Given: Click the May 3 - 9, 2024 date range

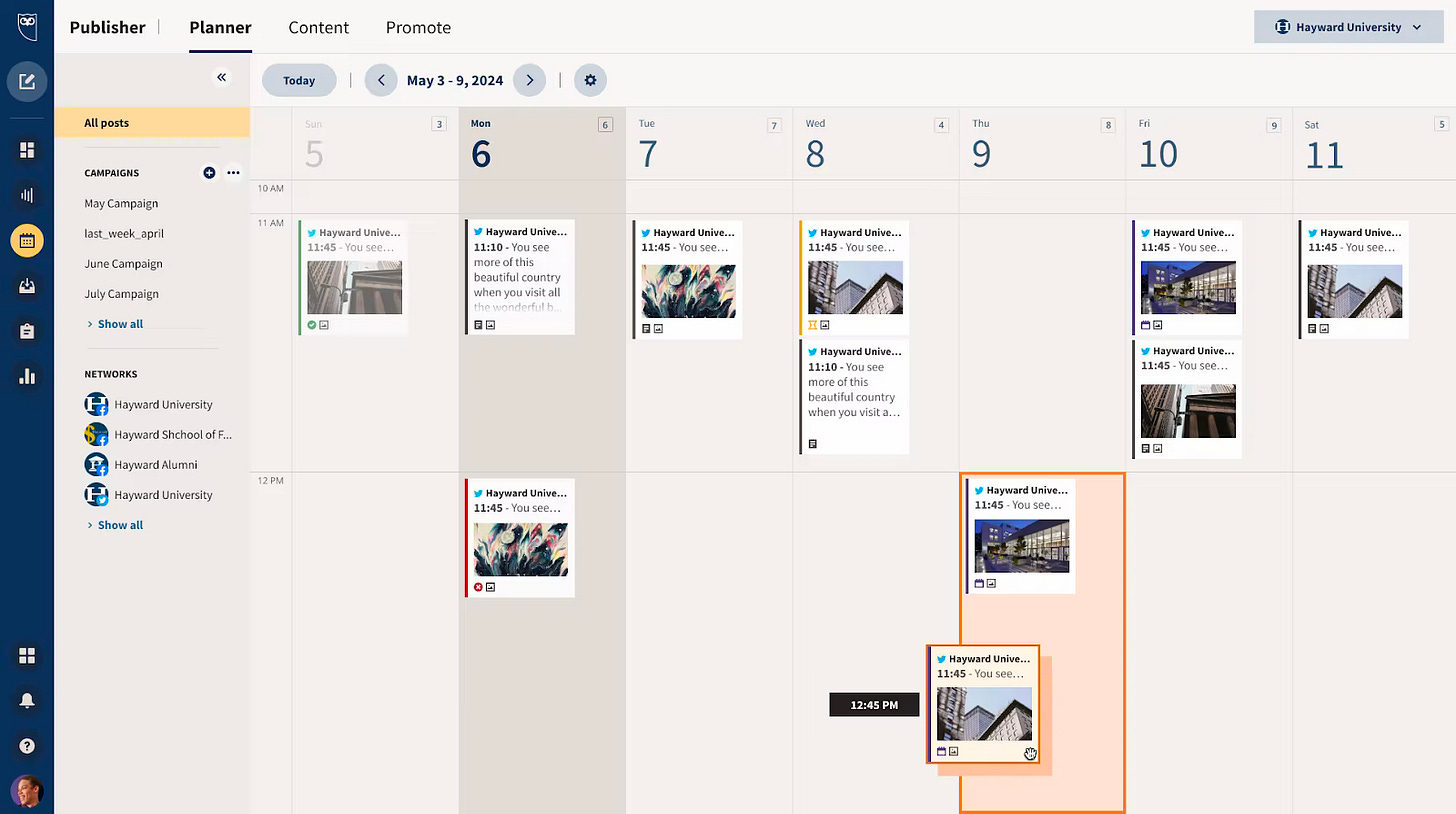Looking at the screenshot, I should (x=455, y=80).
